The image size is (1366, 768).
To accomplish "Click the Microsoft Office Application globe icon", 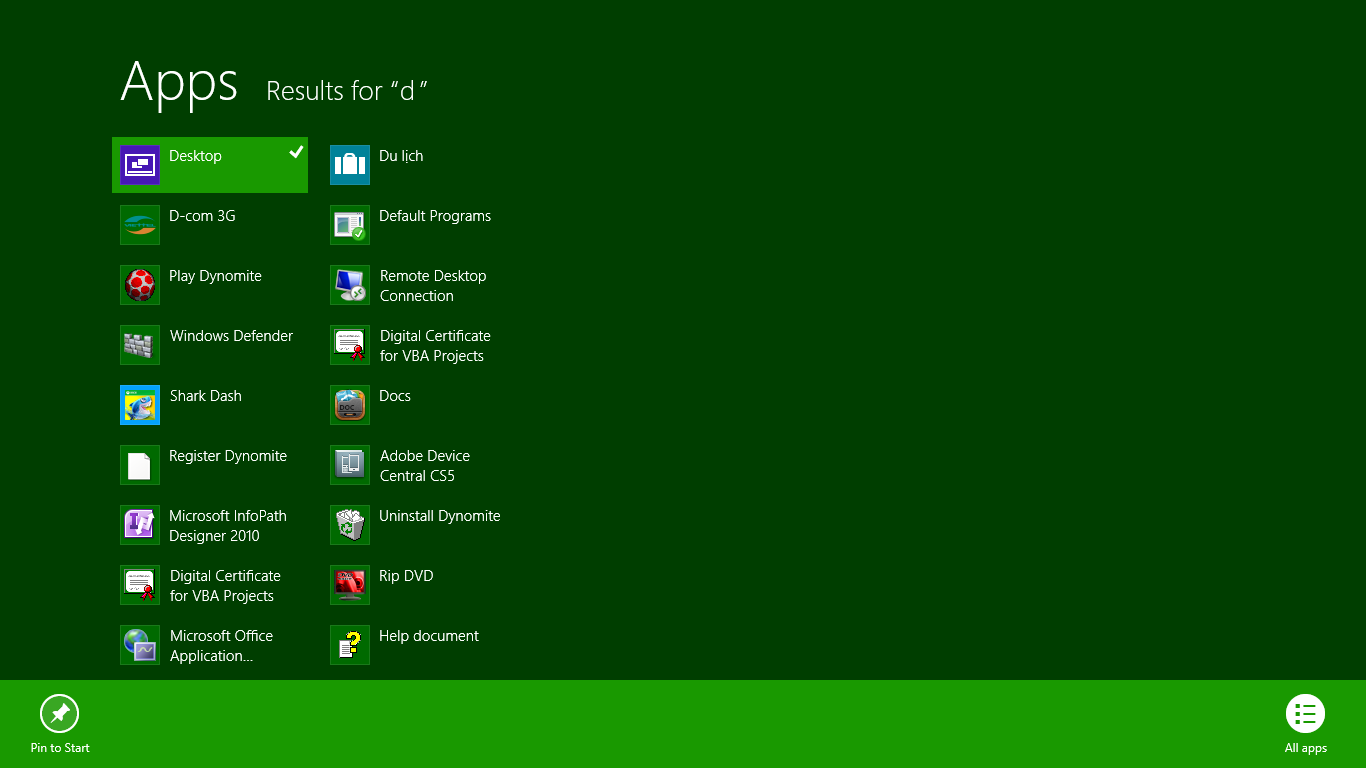I will (140, 645).
